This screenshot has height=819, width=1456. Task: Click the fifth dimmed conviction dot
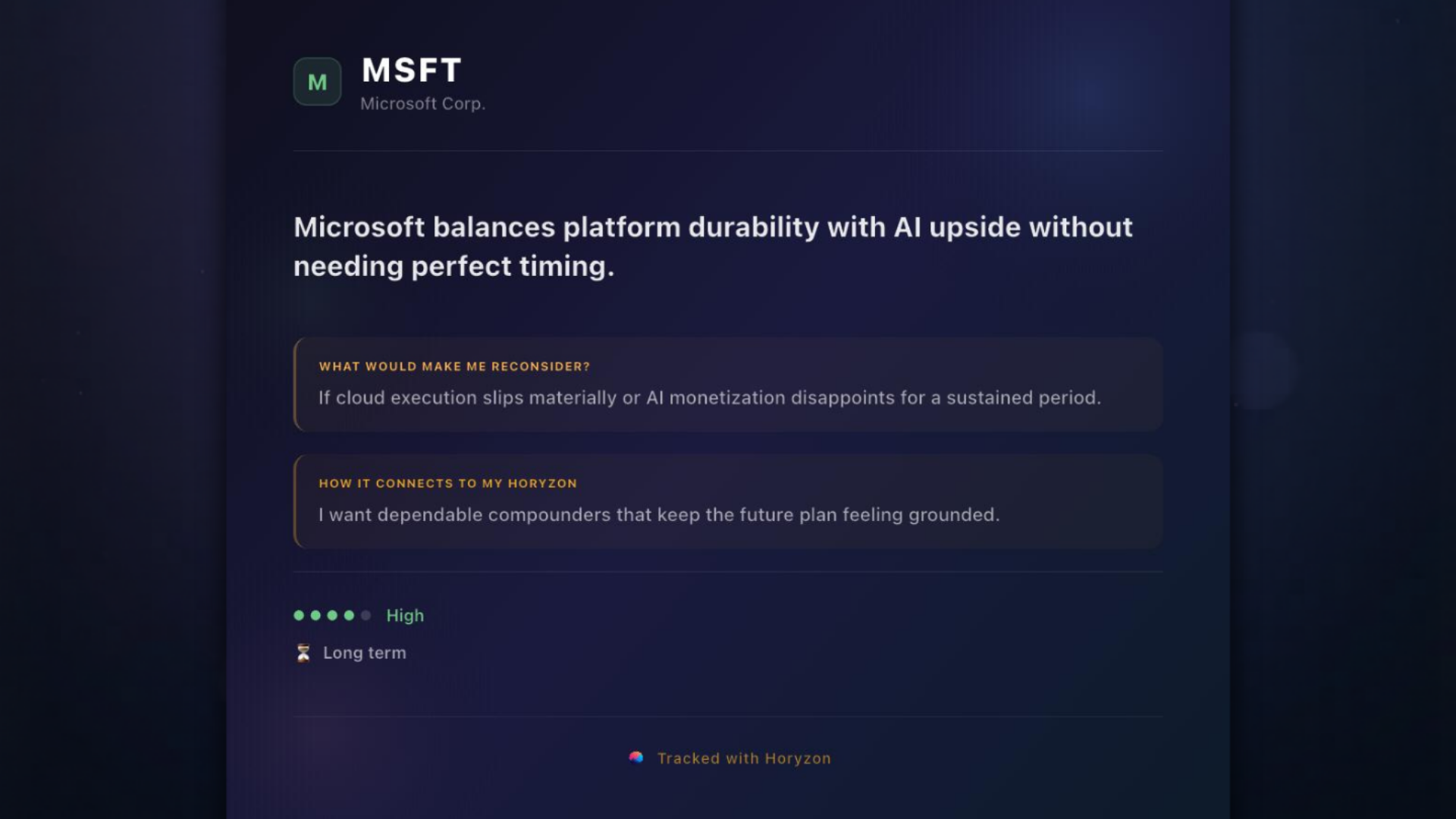(x=366, y=615)
